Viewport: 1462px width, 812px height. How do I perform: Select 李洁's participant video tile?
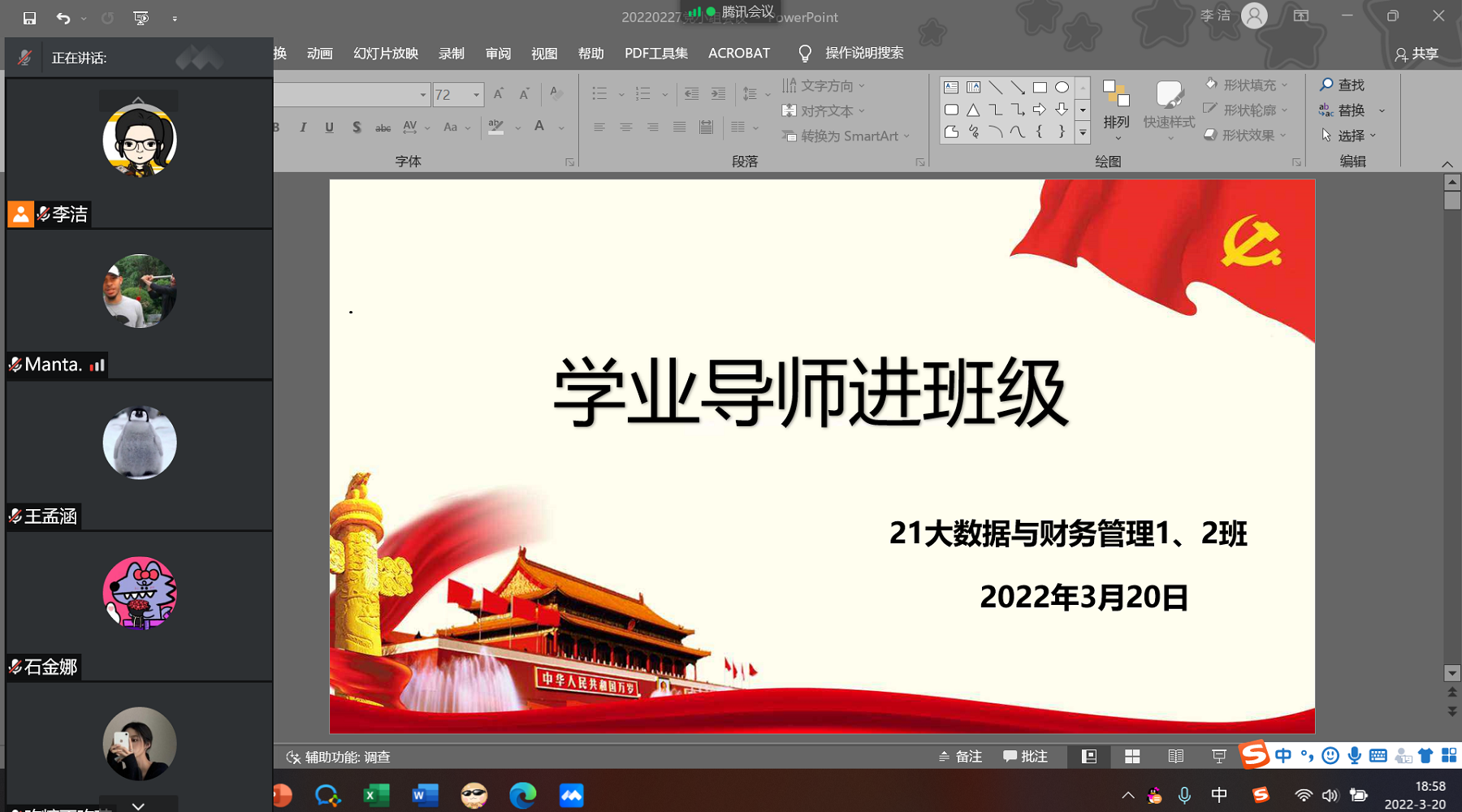(139, 153)
